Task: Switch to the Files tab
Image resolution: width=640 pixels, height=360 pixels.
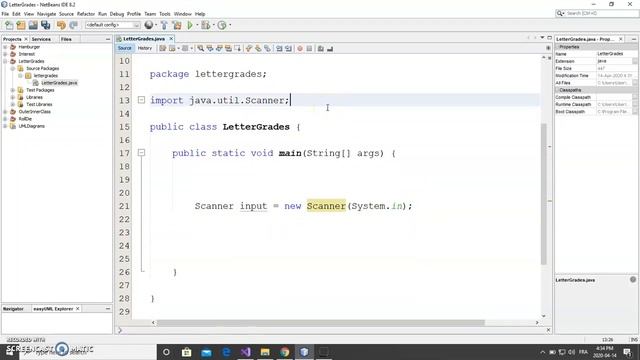Action: (x=66, y=39)
